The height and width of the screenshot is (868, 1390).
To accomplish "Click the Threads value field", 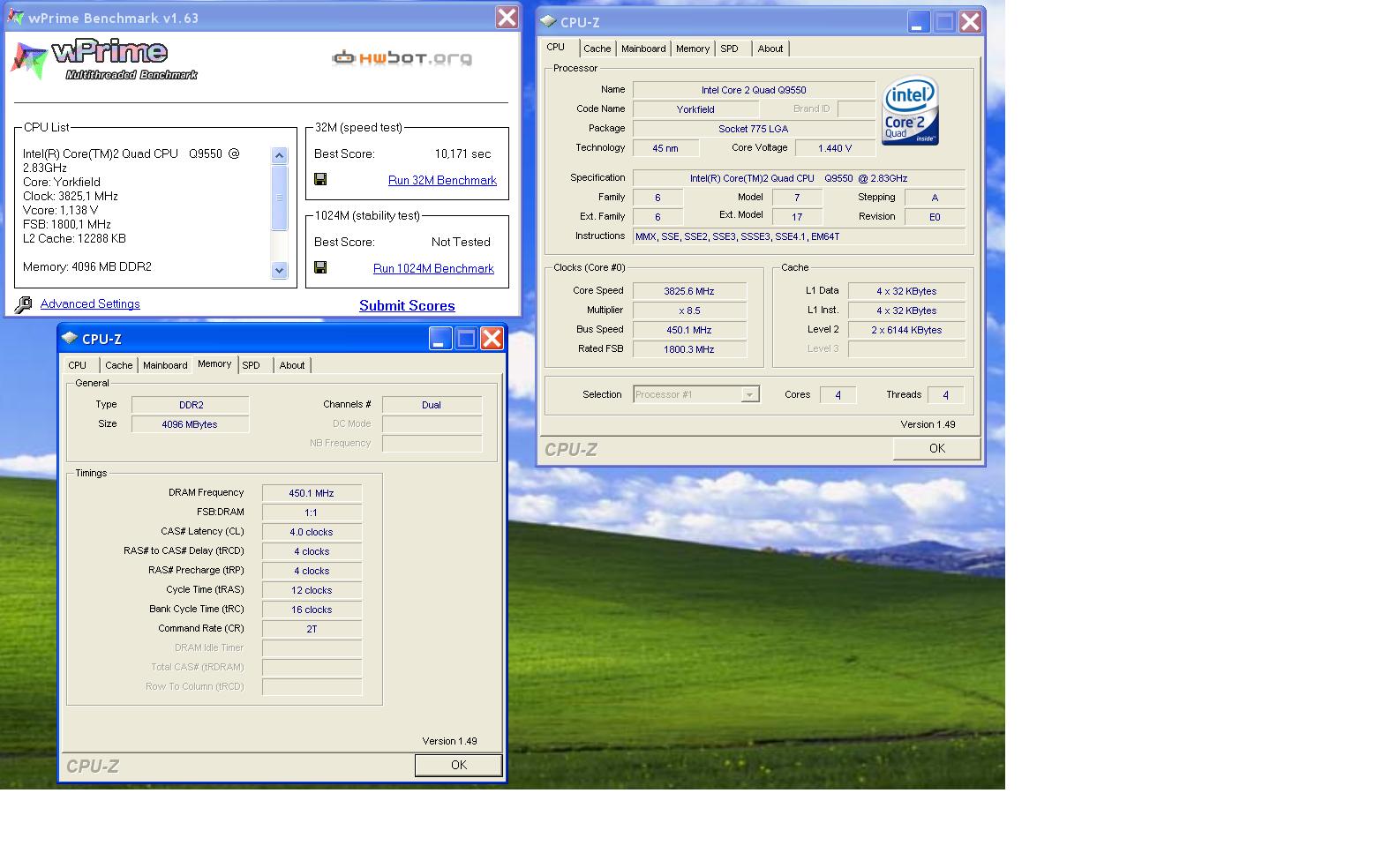I will (x=945, y=395).
